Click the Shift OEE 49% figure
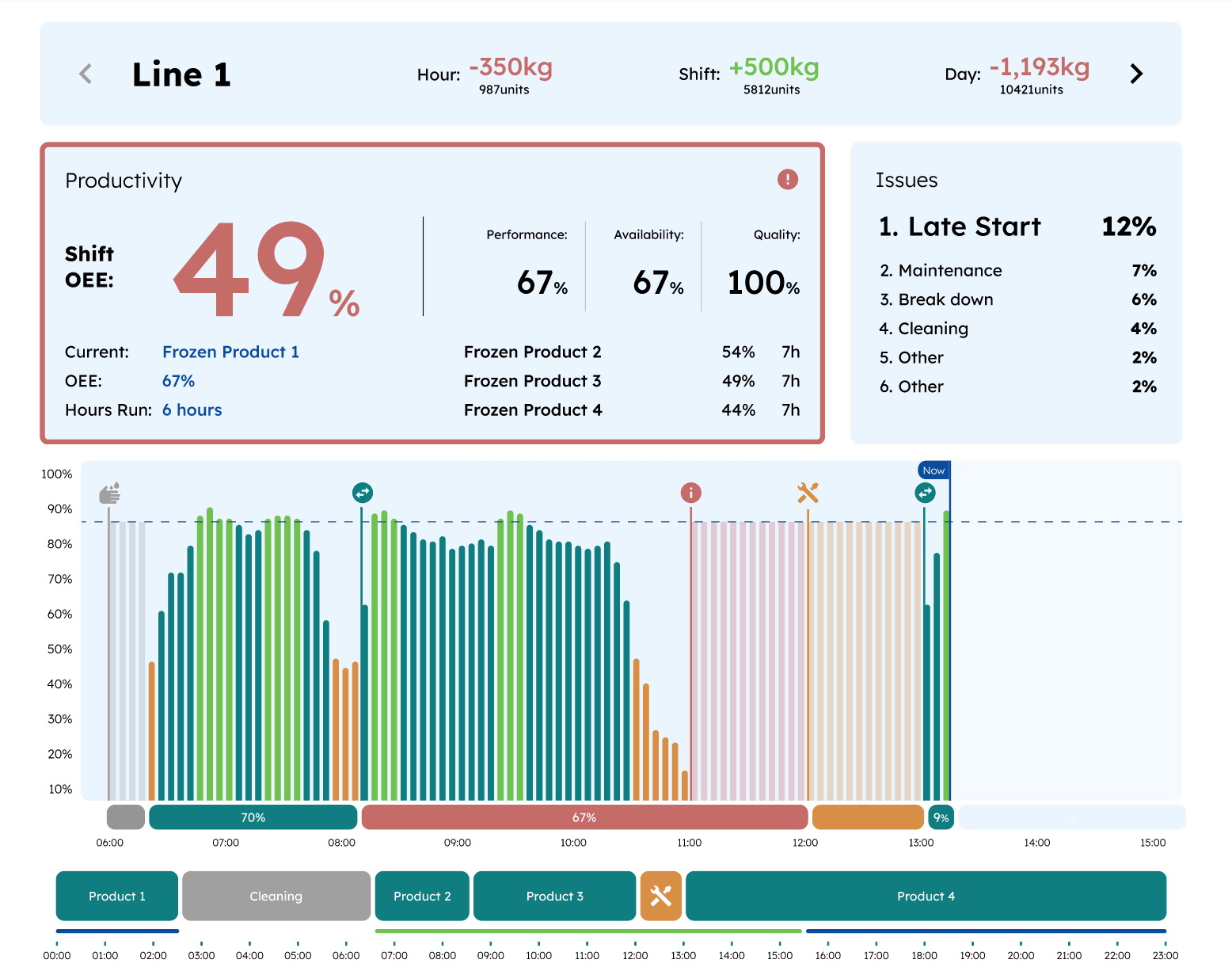 click(266, 269)
